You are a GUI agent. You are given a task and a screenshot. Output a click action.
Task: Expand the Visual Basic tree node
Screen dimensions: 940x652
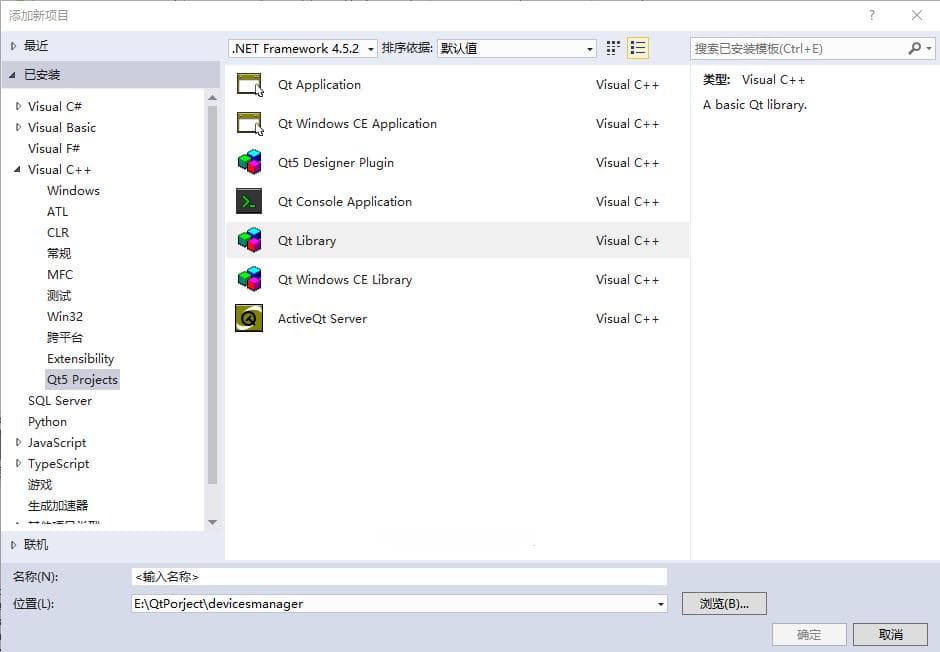tap(18, 127)
